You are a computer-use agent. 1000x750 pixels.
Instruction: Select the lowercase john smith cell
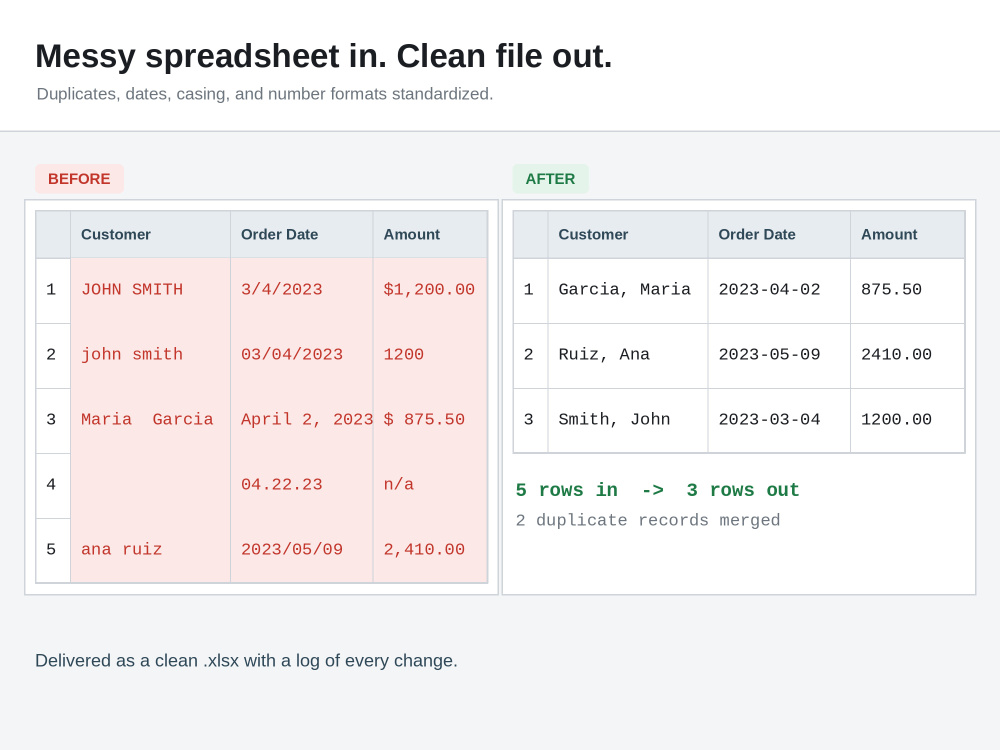tap(151, 355)
